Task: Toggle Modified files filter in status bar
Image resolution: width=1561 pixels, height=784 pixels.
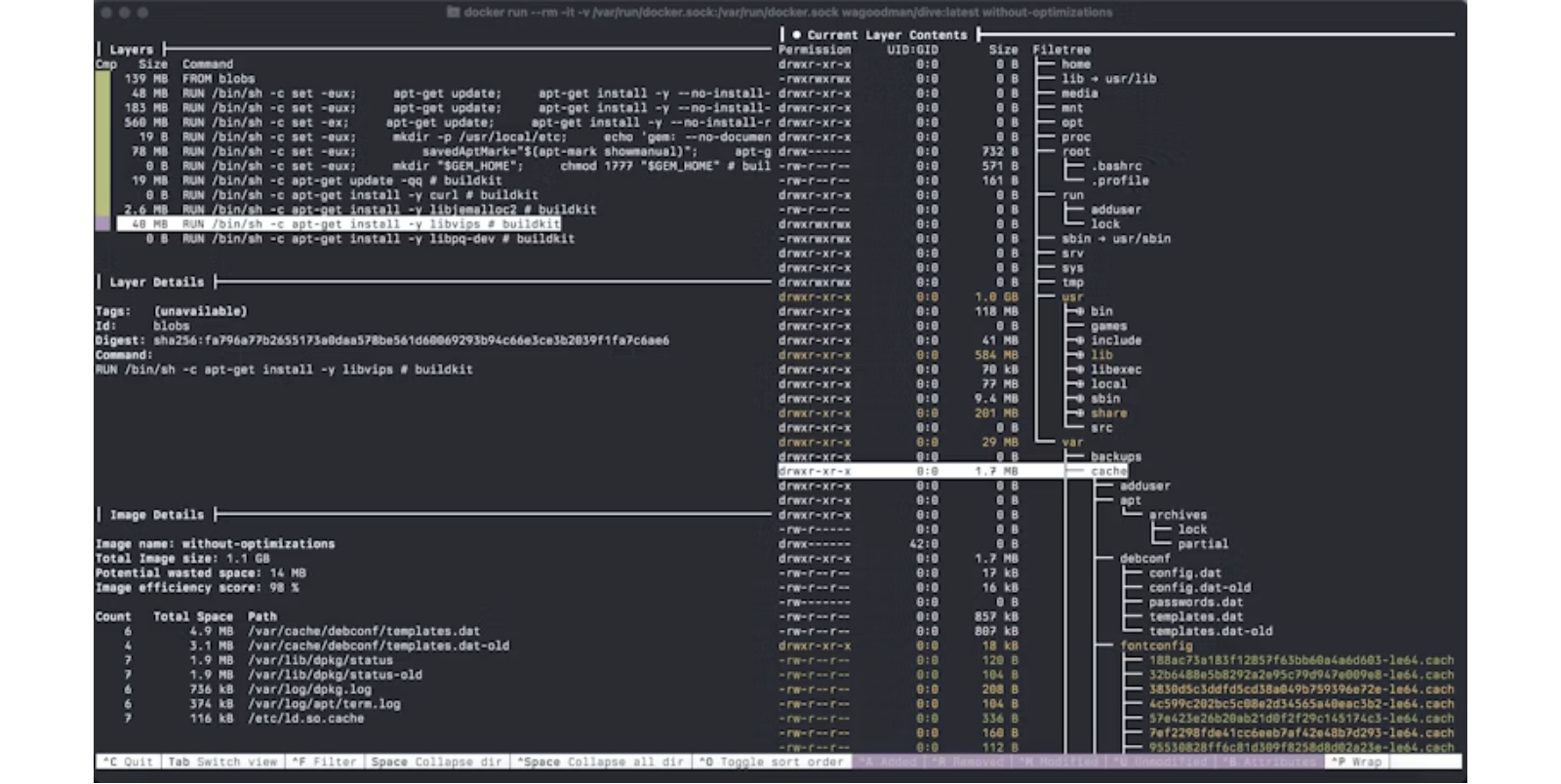Action: tap(1057, 762)
